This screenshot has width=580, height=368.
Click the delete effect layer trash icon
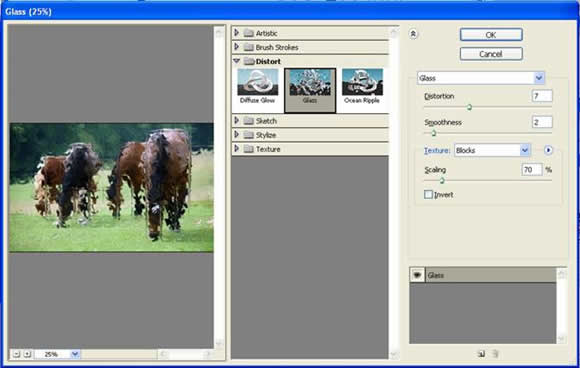click(x=496, y=354)
